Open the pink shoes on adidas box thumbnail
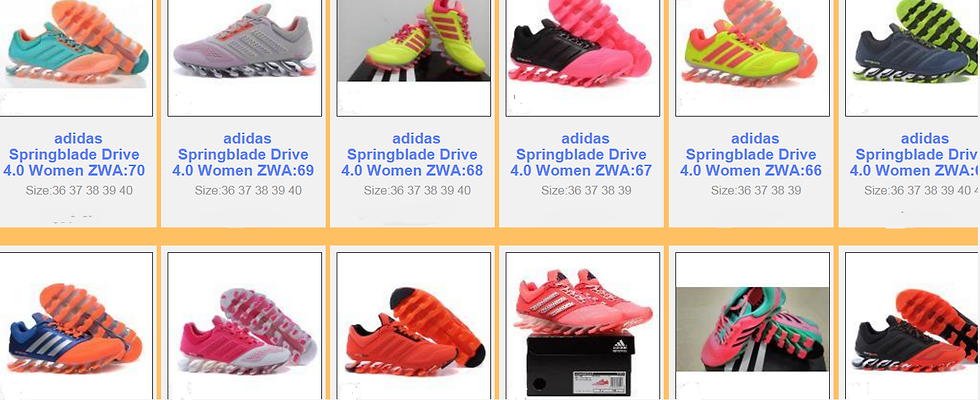This screenshot has height=400, width=980. pyautogui.click(x=582, y=326)
